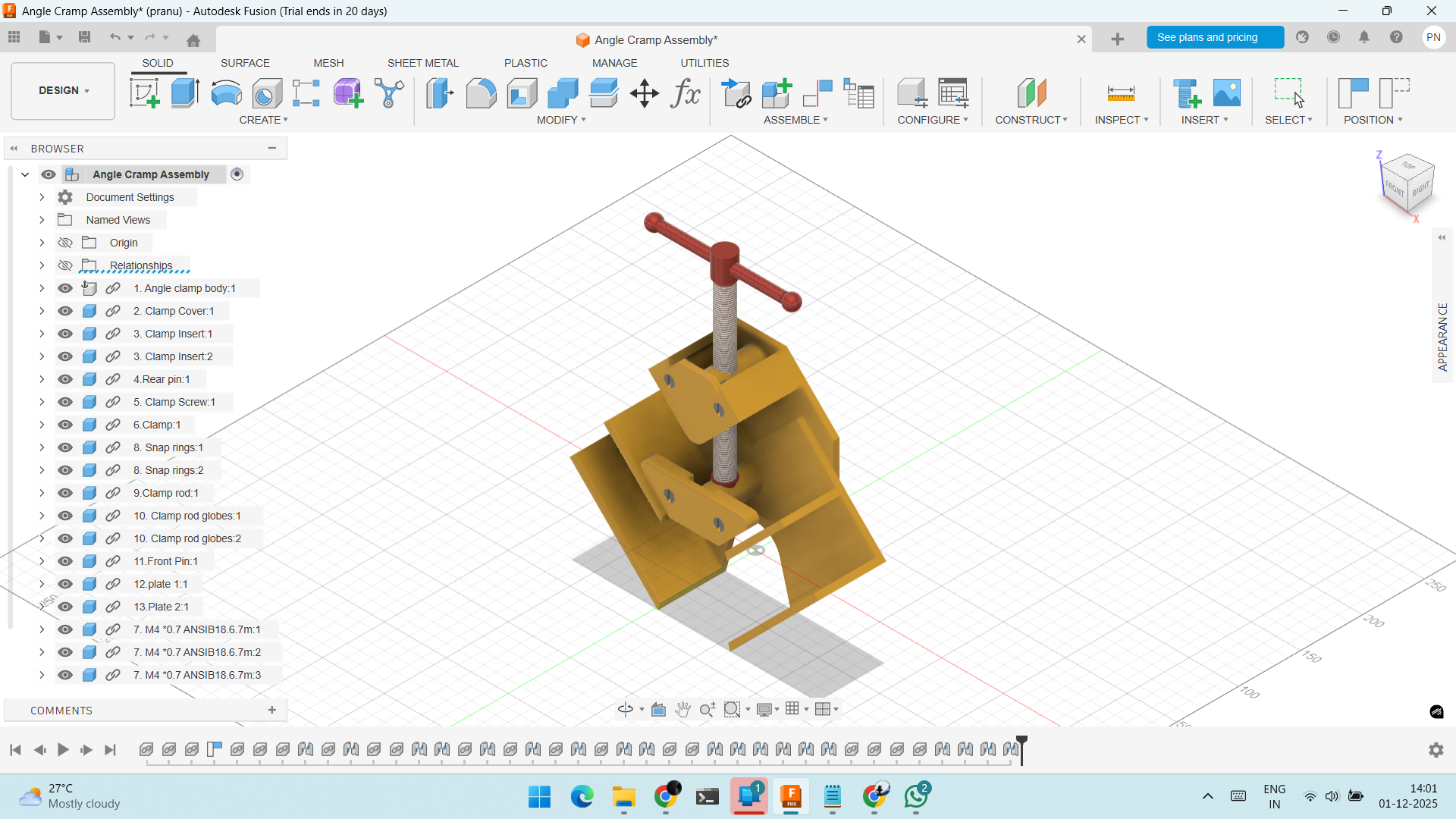Screen dimensions: 1456x819
Task: Activate radio button beside Angle Cramp Assembly
Action: coord(237,174)
